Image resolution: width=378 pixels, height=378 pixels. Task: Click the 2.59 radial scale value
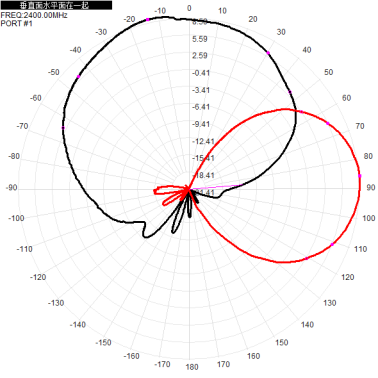200,55
